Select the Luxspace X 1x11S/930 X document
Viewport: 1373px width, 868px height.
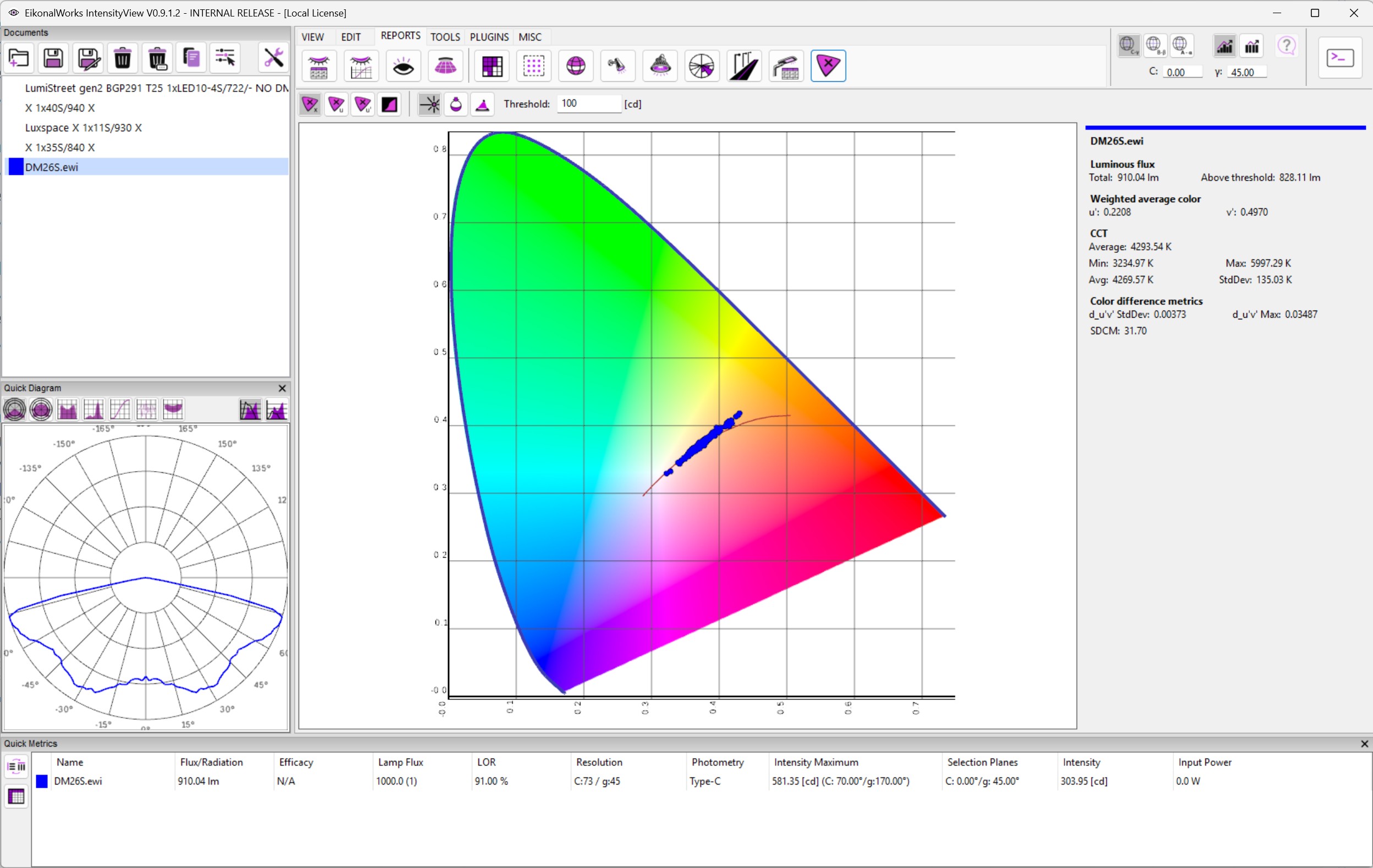146,128
